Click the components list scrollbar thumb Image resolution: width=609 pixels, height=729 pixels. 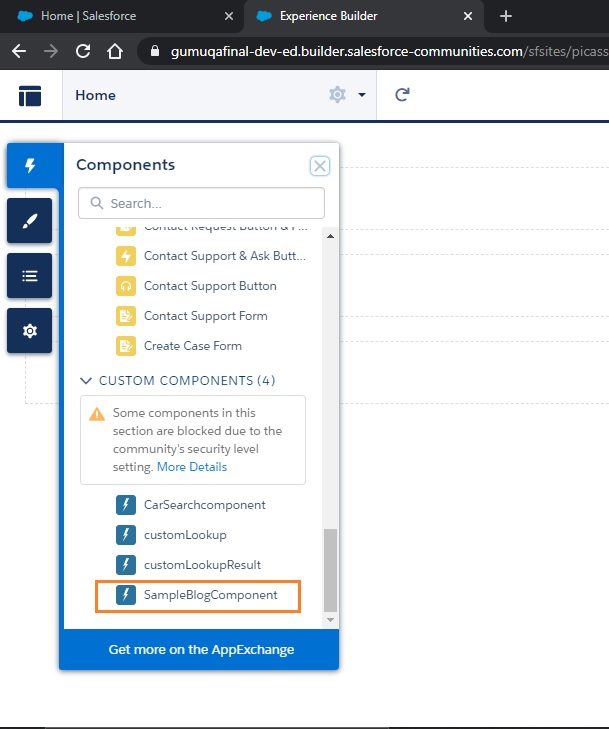coord(330,570)
